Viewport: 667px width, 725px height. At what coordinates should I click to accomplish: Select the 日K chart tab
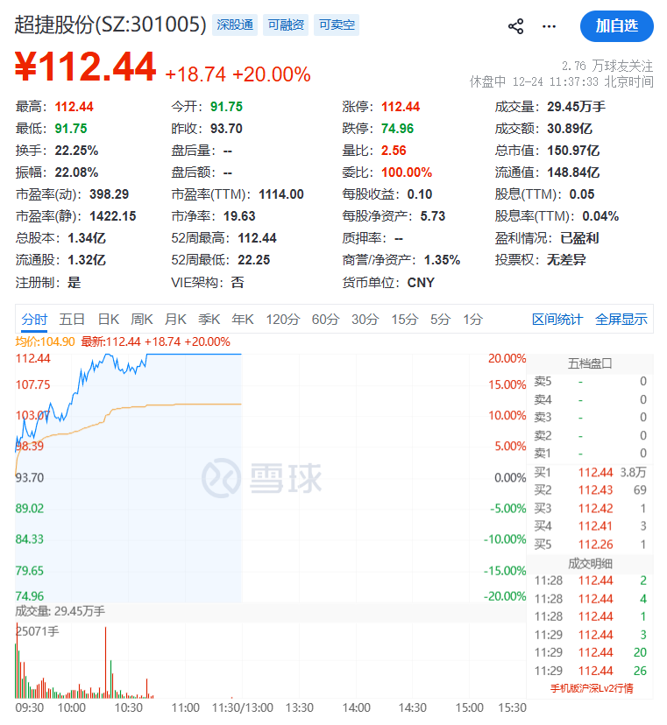108,319
